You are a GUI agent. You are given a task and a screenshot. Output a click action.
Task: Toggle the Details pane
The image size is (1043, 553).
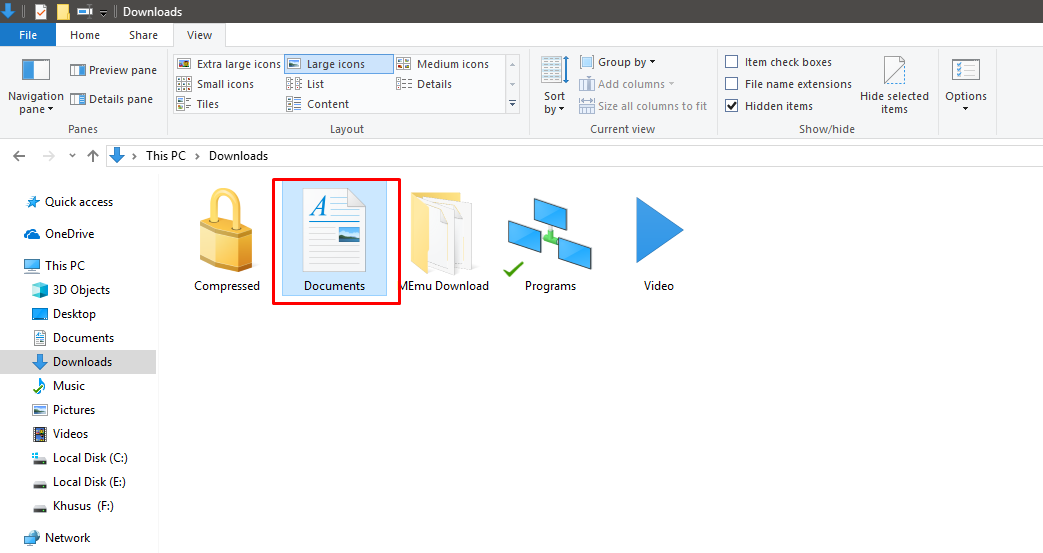click(111, 99)
